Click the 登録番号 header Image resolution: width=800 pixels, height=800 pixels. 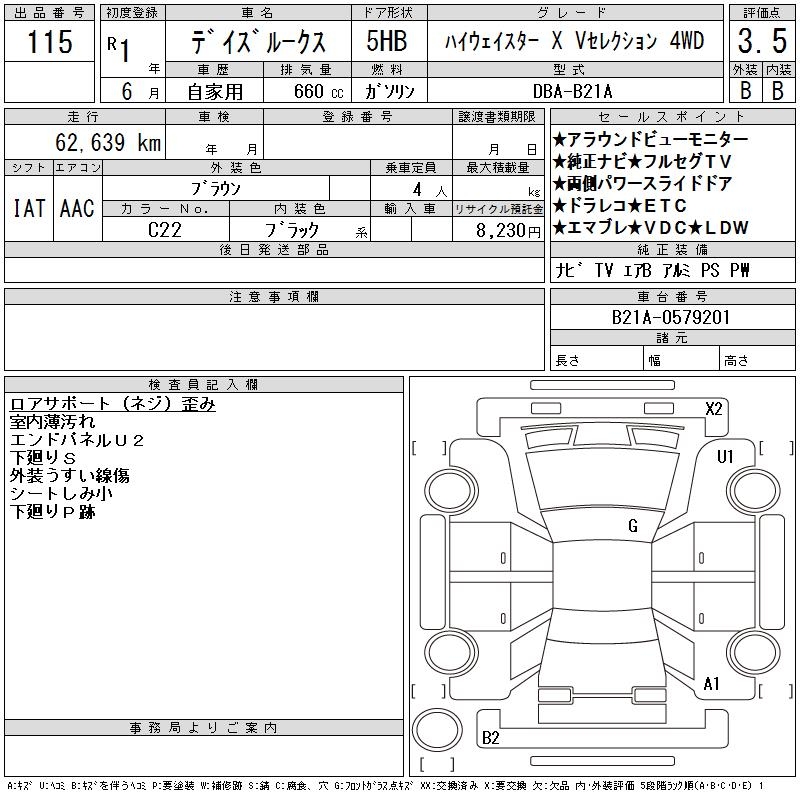pos(358,116)
